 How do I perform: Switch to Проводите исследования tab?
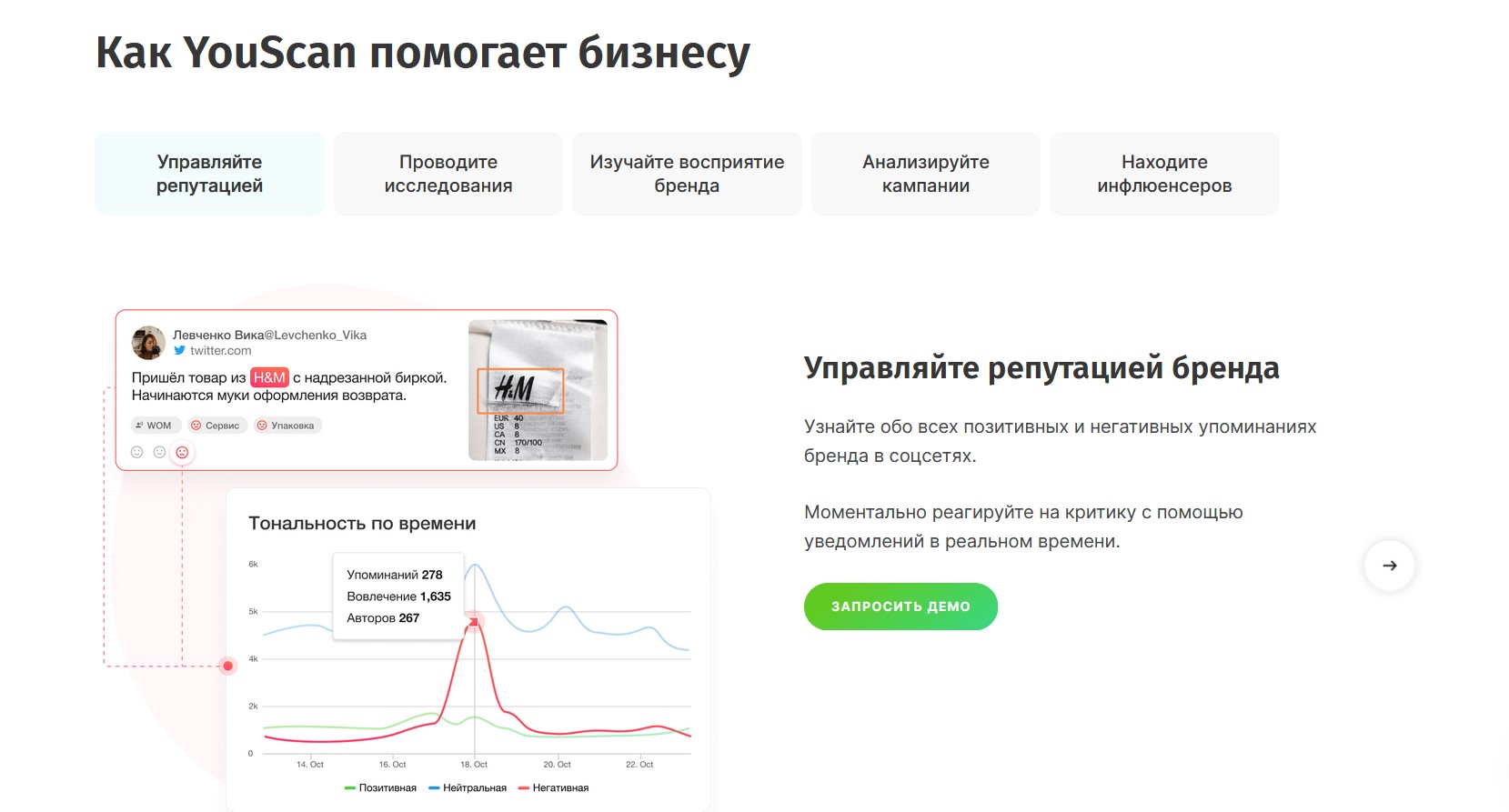(x=448, y=174)
